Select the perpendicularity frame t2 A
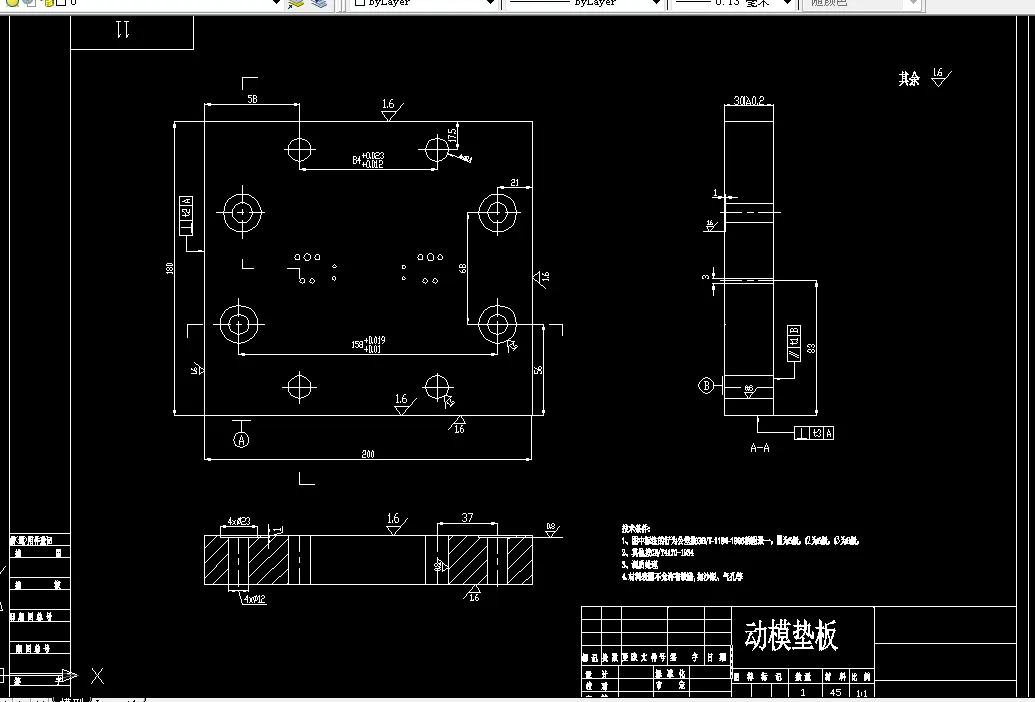The image size is (1035, 702). pos(186,215)
